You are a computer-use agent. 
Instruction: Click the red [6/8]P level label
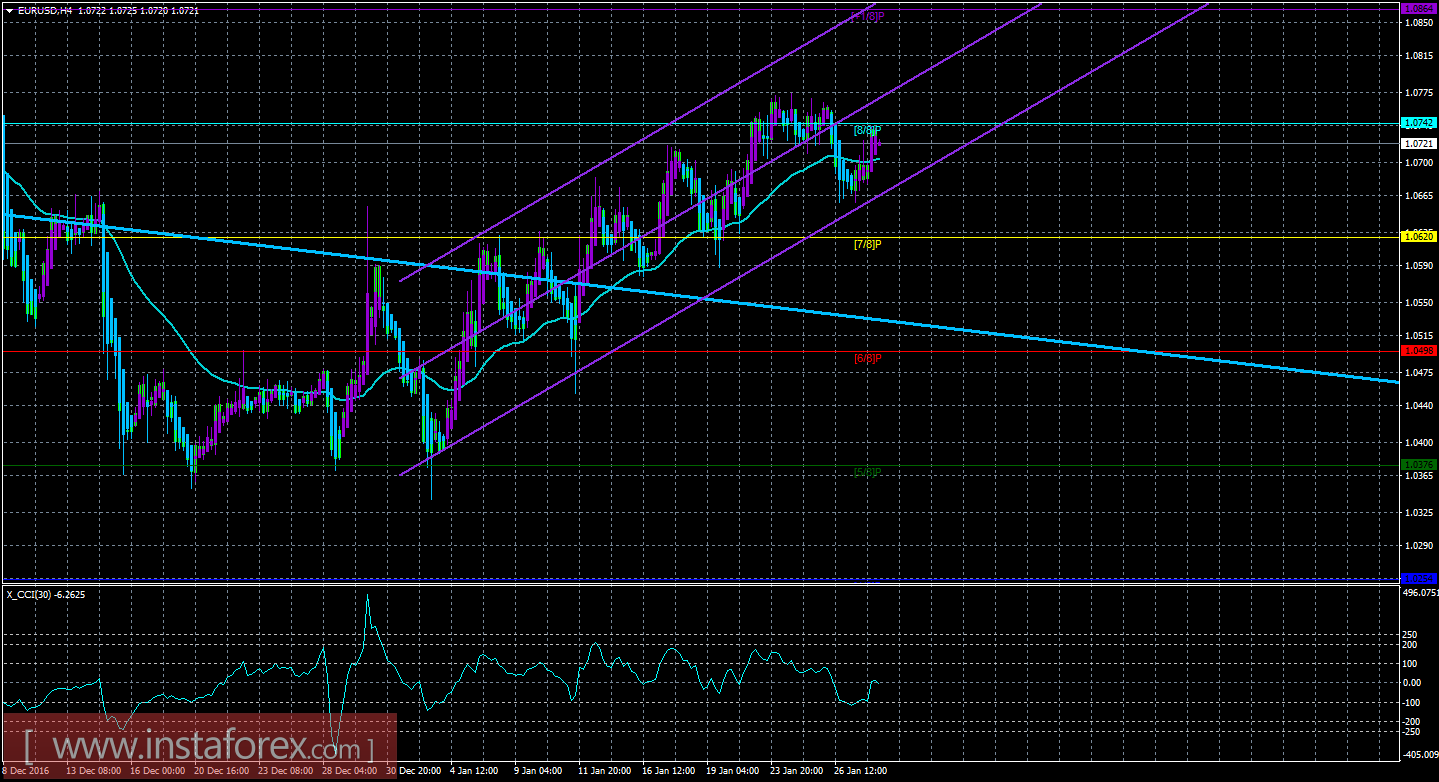point(867,358)
